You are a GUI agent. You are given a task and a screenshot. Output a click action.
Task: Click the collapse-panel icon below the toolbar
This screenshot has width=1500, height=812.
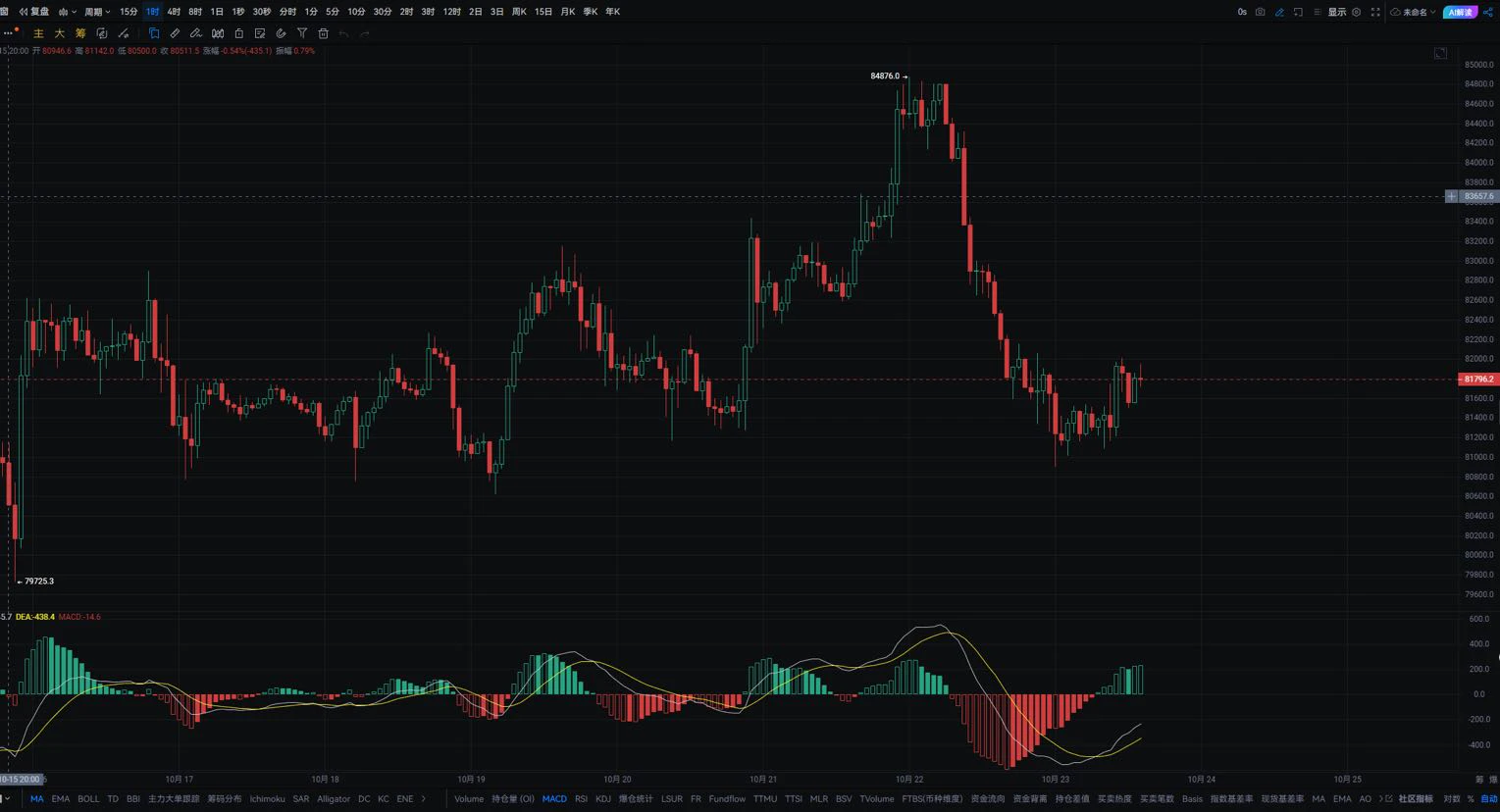click(x=1440, y=53)
